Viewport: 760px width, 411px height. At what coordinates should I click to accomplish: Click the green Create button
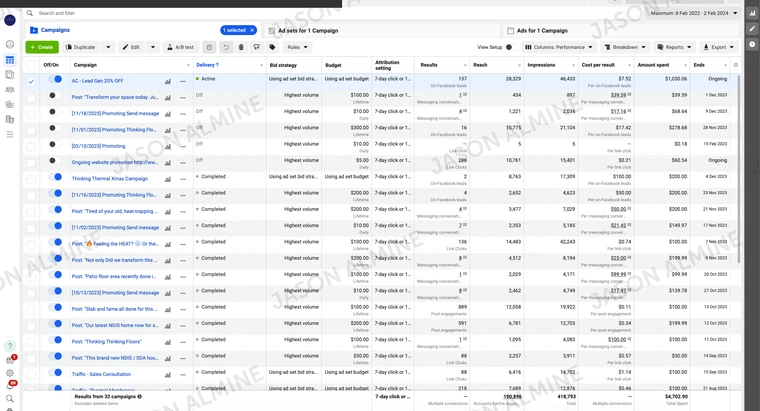tap(42, 47)
